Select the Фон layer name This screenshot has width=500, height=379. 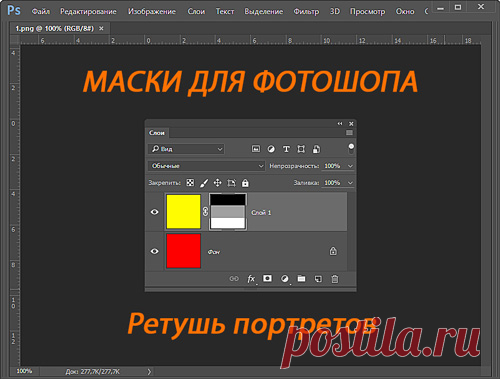click(x=214, y=252)
